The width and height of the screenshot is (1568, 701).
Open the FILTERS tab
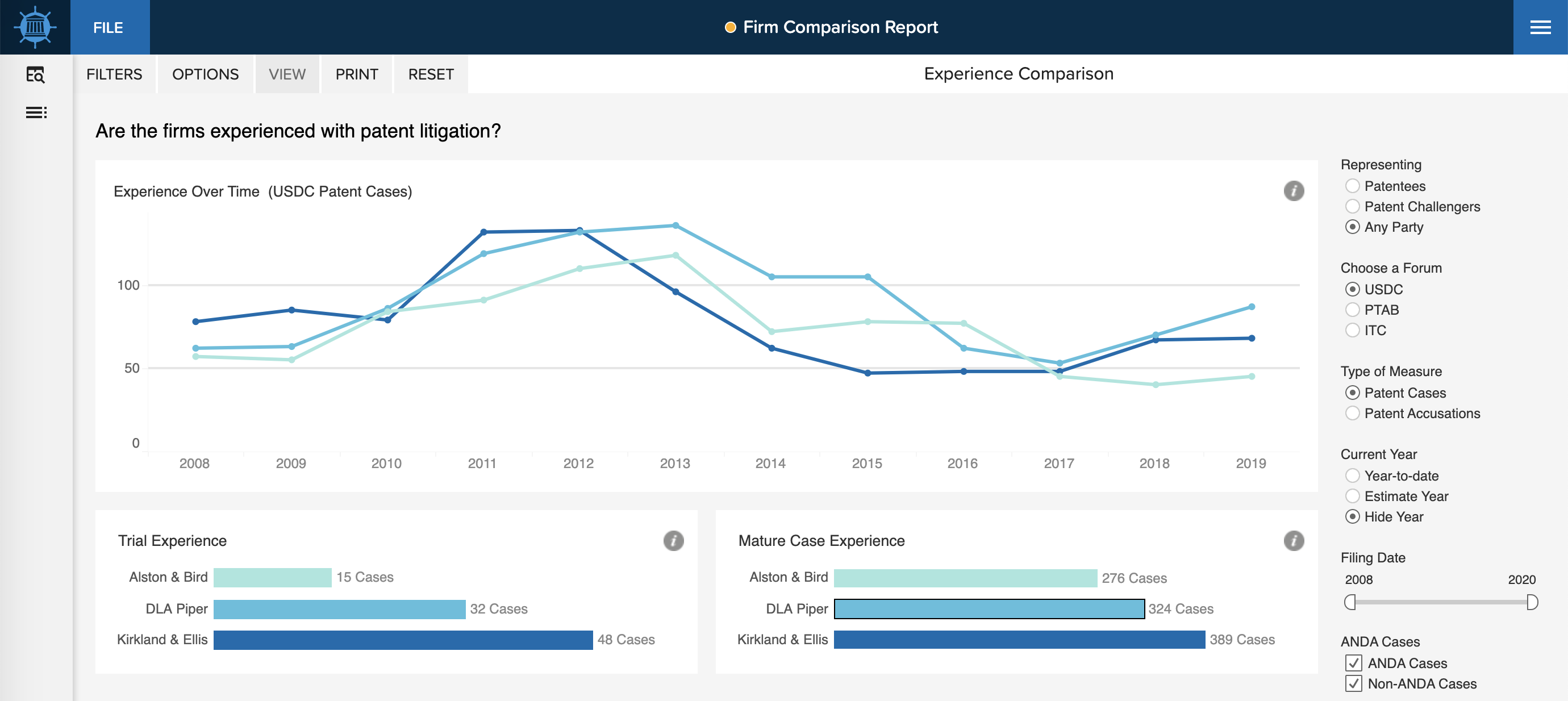[x=114, y=74]
